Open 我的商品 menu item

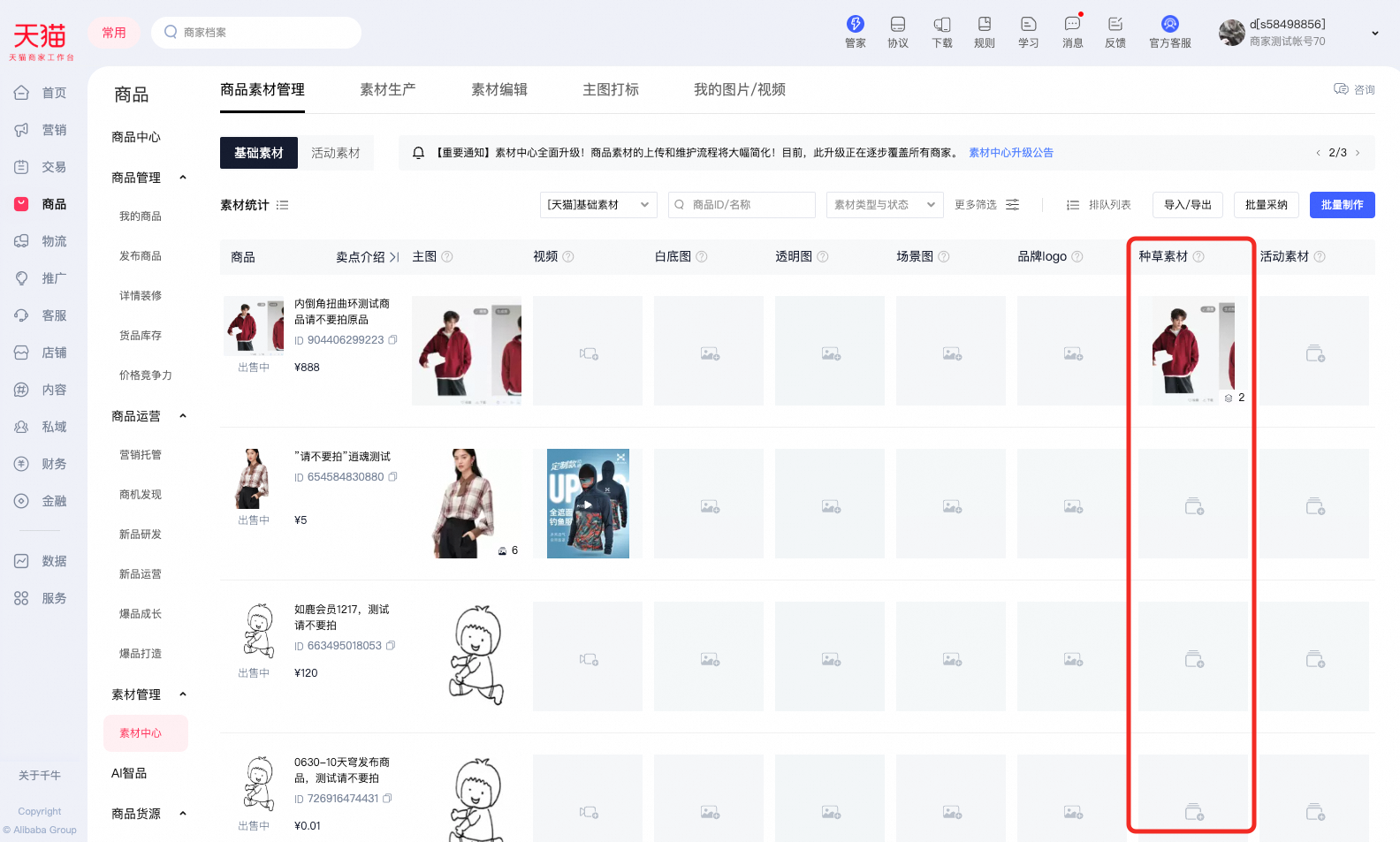coord(141,216)
